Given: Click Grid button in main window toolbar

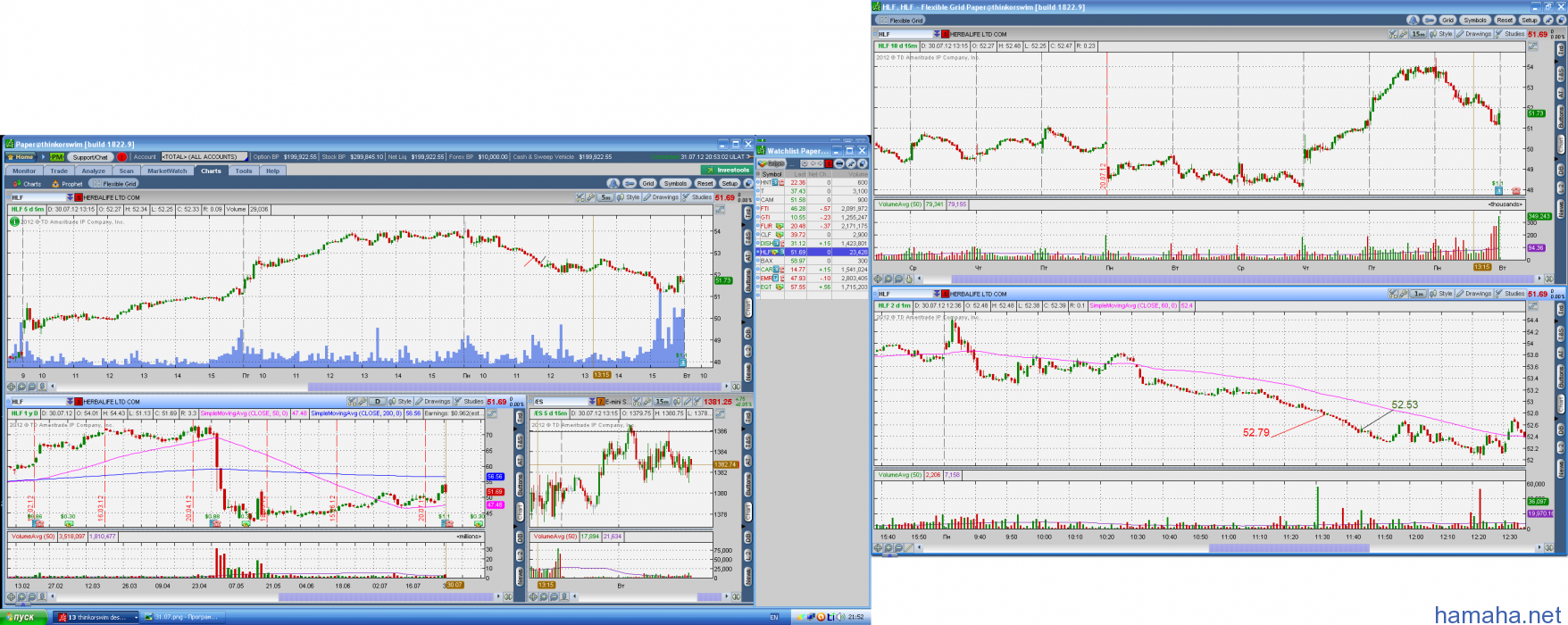Looking at the screenshot, I should (648, 183).
